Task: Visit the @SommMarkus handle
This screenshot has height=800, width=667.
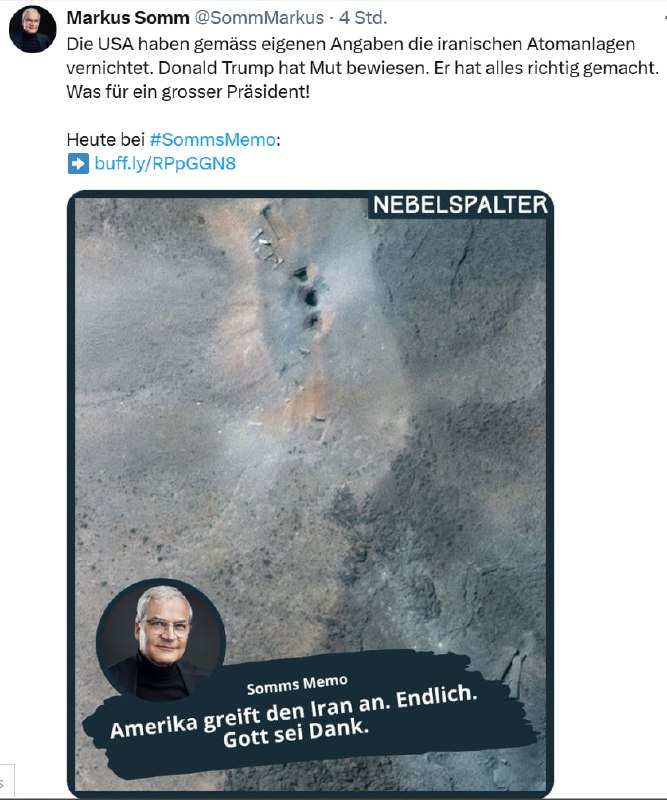Action: [x=259, y=18]
